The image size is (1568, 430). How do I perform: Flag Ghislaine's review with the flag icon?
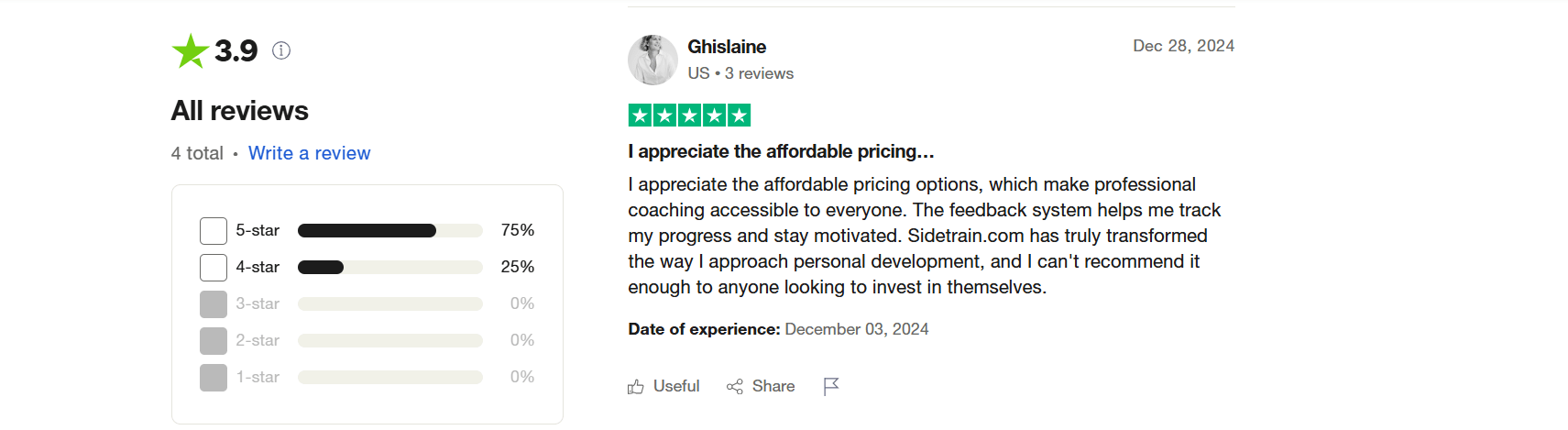pos(831,387)
